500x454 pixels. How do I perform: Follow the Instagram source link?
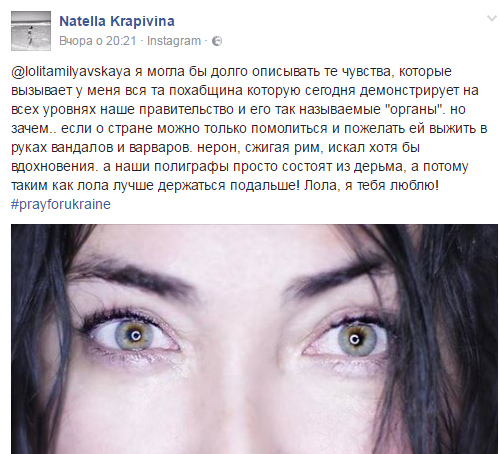(174, 41)
